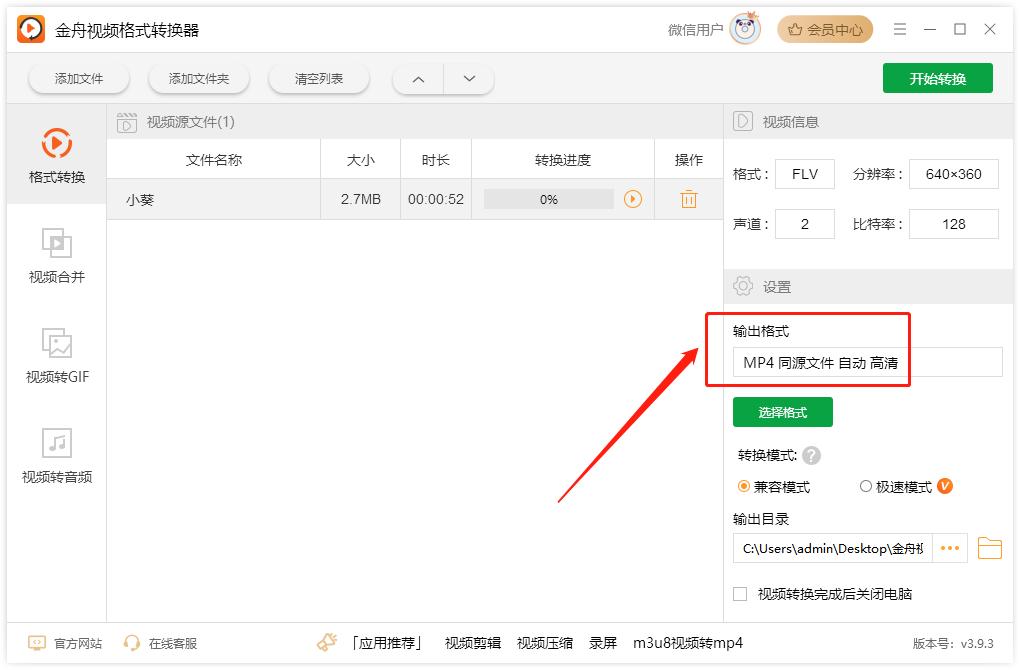Click the 0% conversion progress bar
1020x670 pixels.
pos(549,198)
